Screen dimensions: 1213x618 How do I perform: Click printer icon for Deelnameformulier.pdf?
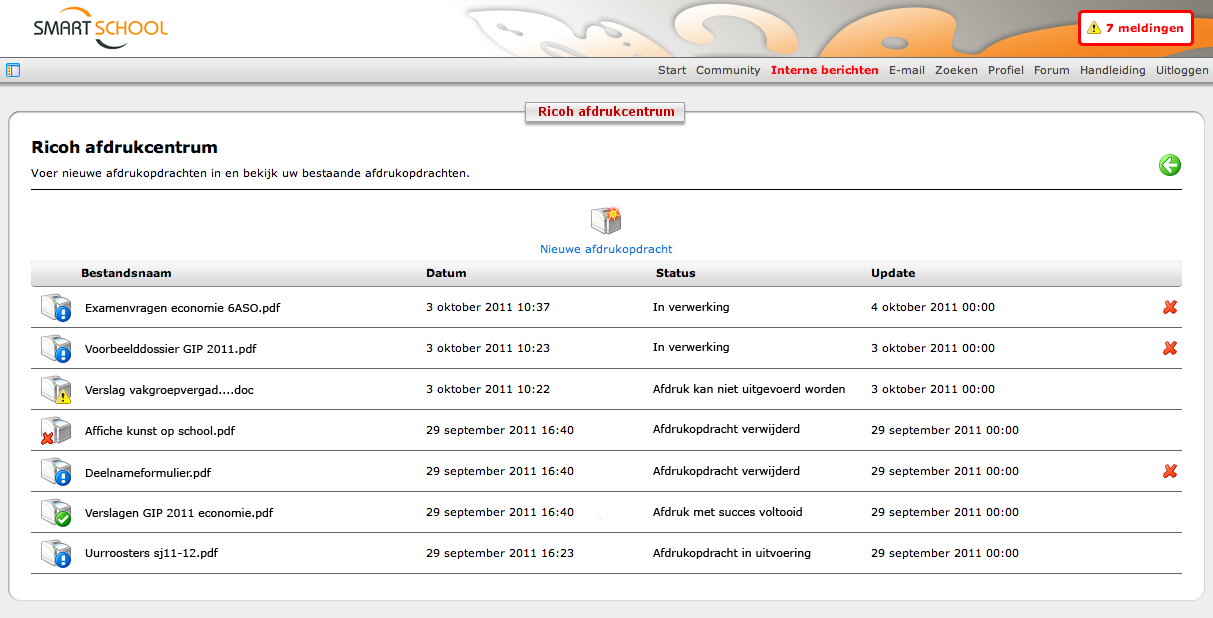click(x=56, y=471)
